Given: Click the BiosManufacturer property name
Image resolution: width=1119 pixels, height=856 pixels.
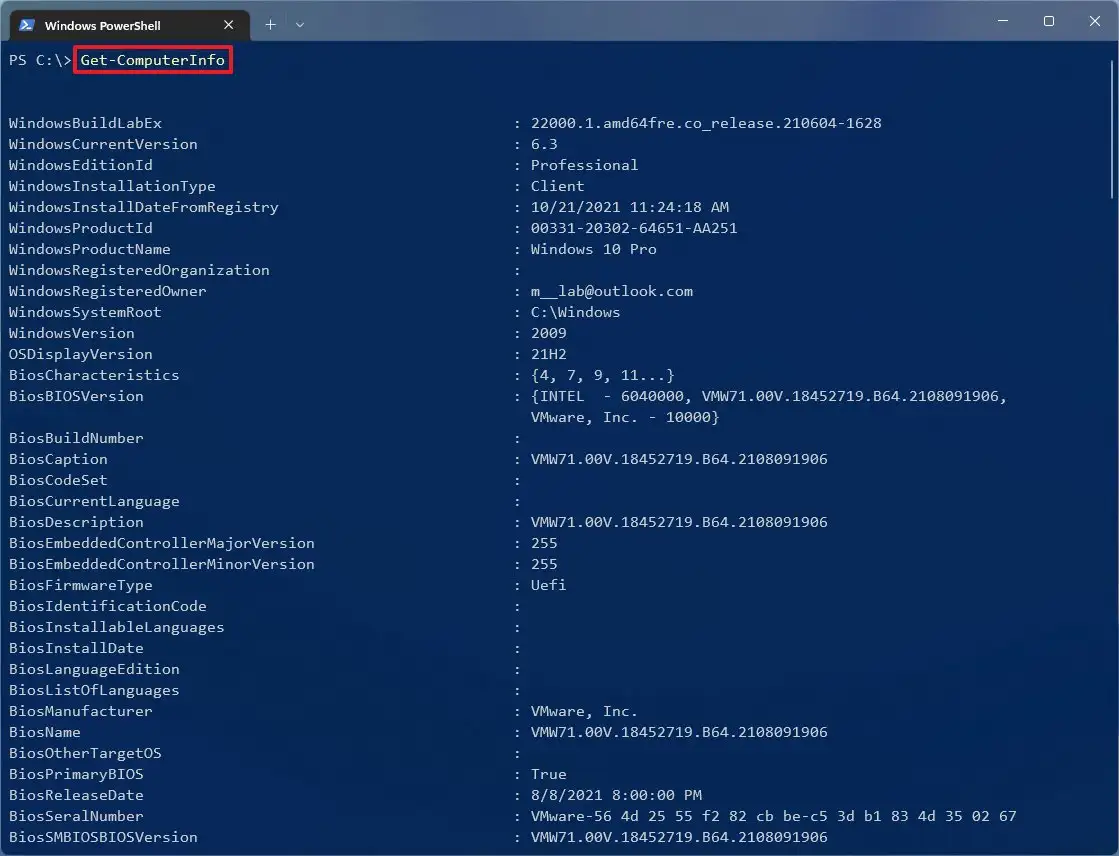Looking at the screenshot, I should pos(81,711).
